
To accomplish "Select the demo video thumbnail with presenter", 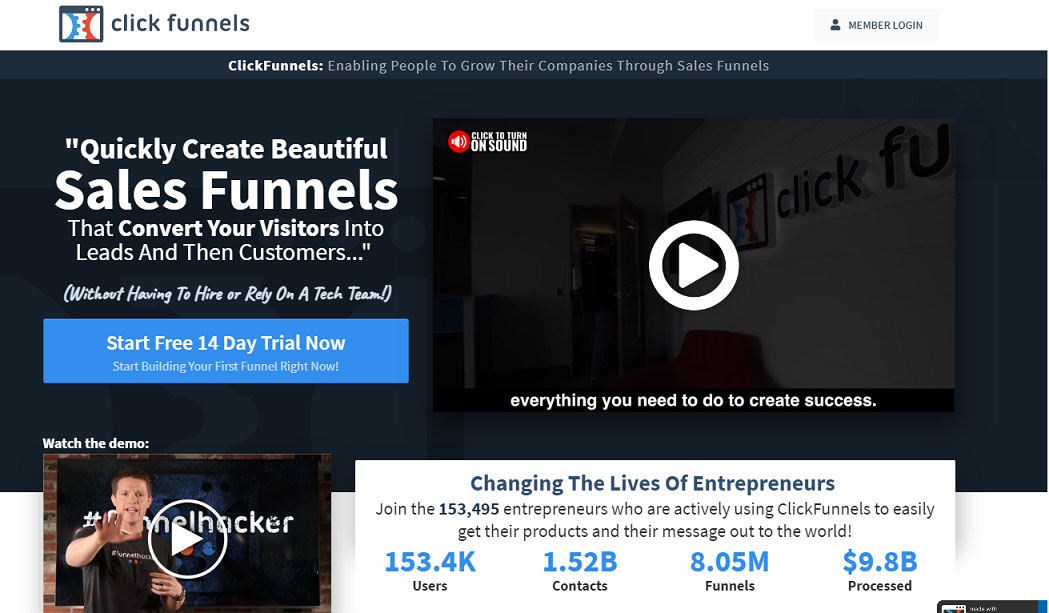I will (x=187, y=533).
